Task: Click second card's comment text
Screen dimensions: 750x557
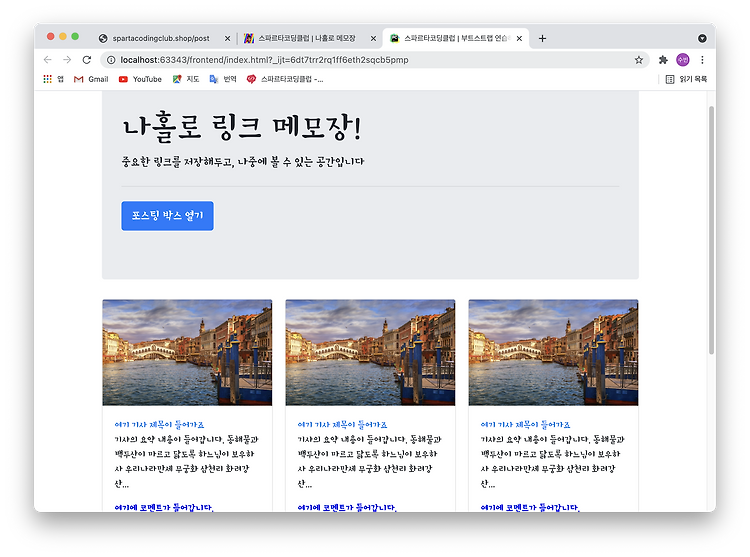Action: pyautogui.click(x=347, y=507)
